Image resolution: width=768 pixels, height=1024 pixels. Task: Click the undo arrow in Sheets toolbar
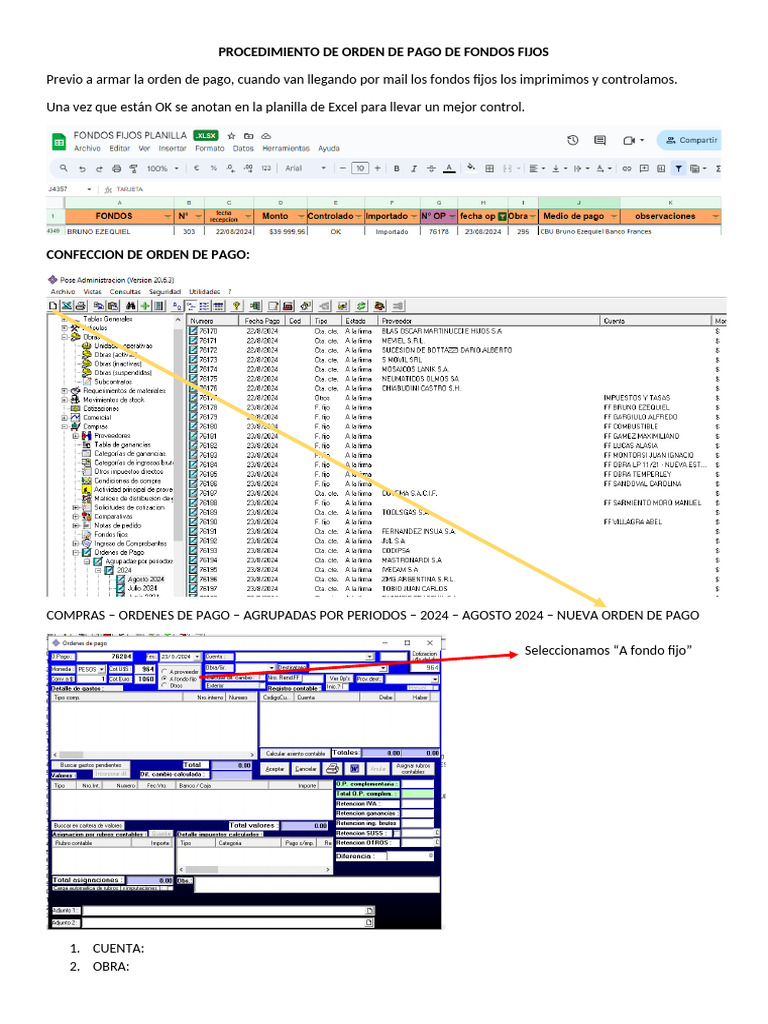(82, 168)
